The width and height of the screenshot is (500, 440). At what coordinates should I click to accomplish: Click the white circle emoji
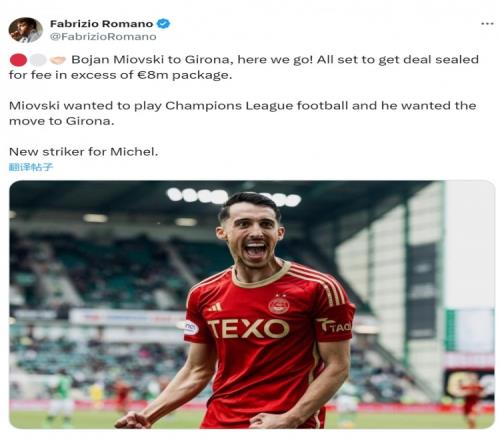click(x=38, y=60)
